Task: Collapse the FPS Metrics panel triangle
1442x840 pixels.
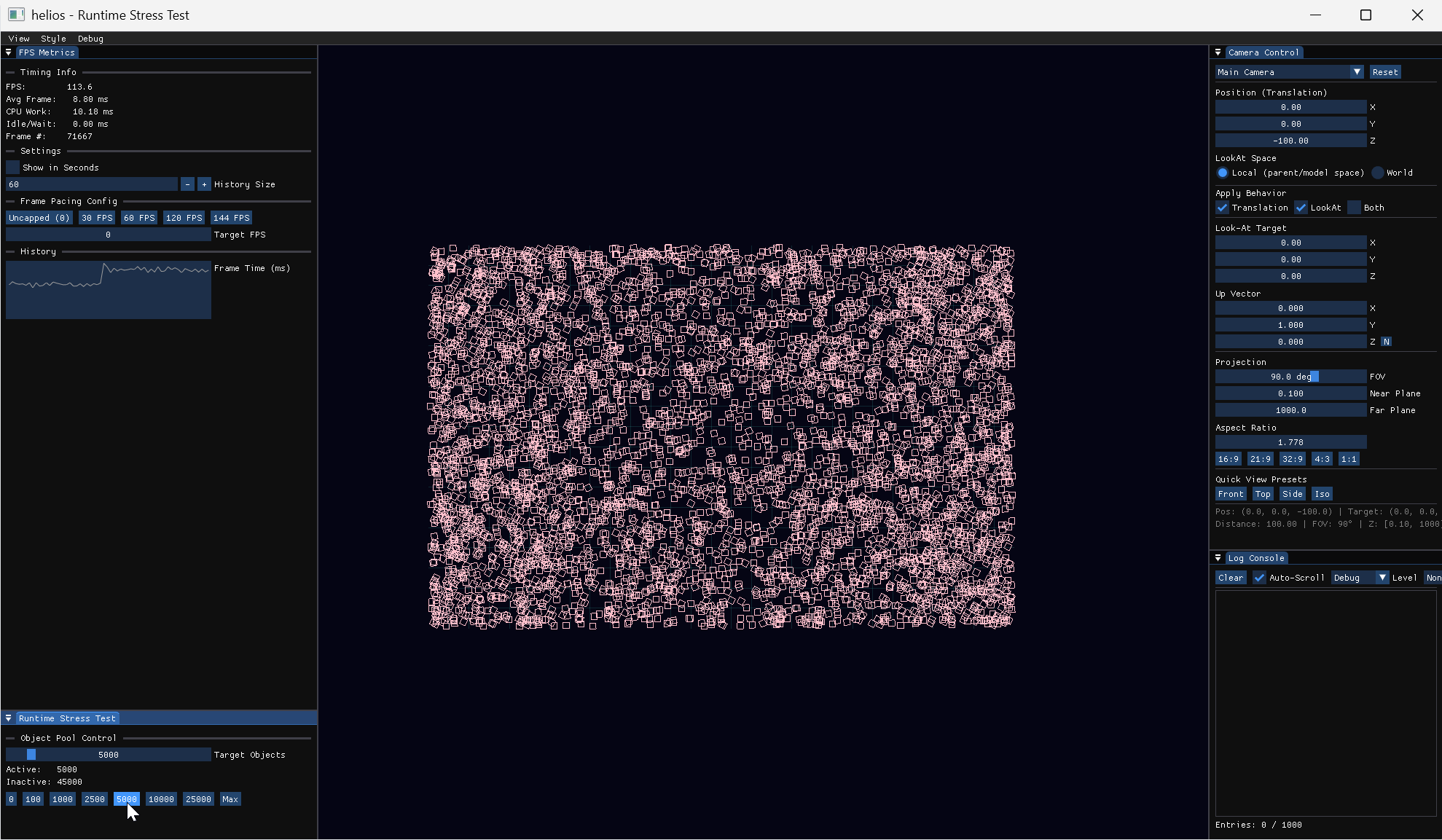Action: coord(8,52)
